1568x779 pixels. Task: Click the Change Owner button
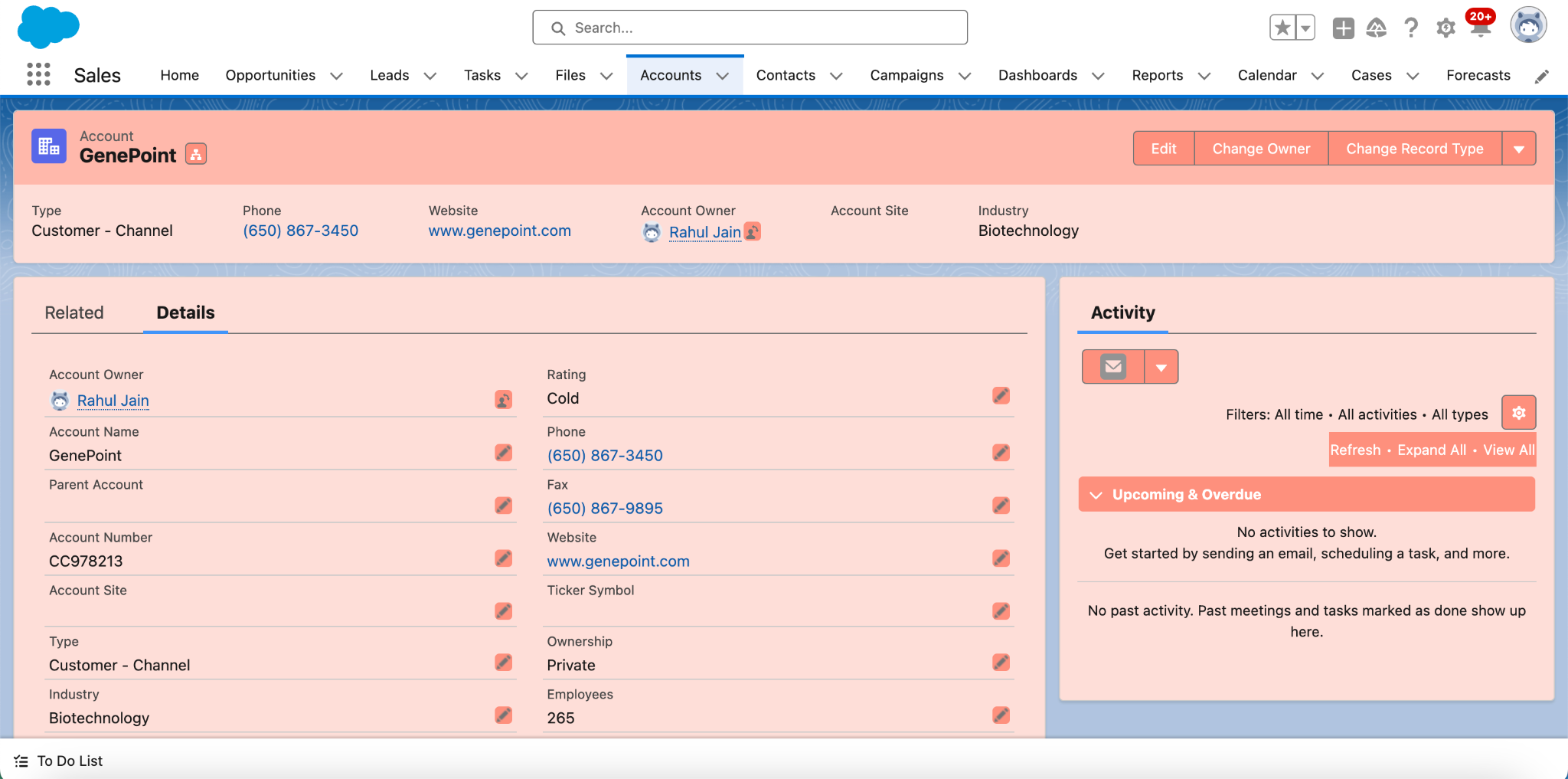click(1261, 149)
